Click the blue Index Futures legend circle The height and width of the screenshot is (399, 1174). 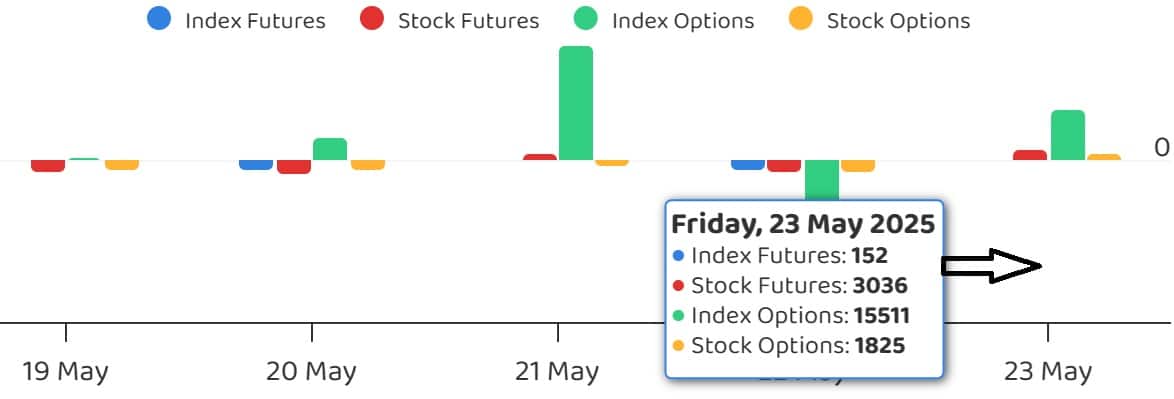pyautogui.click(x=160, y=19)
